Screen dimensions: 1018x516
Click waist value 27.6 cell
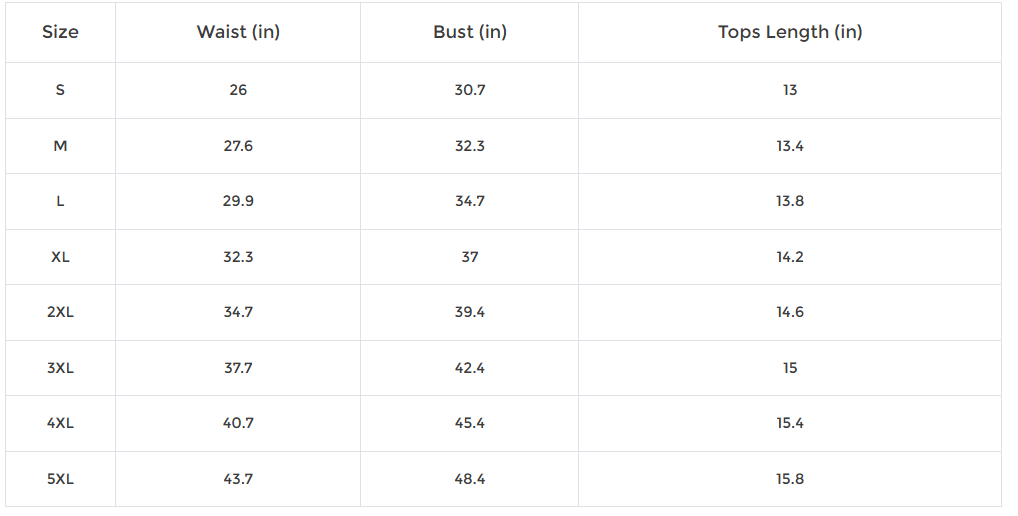[x=238, y=146]
